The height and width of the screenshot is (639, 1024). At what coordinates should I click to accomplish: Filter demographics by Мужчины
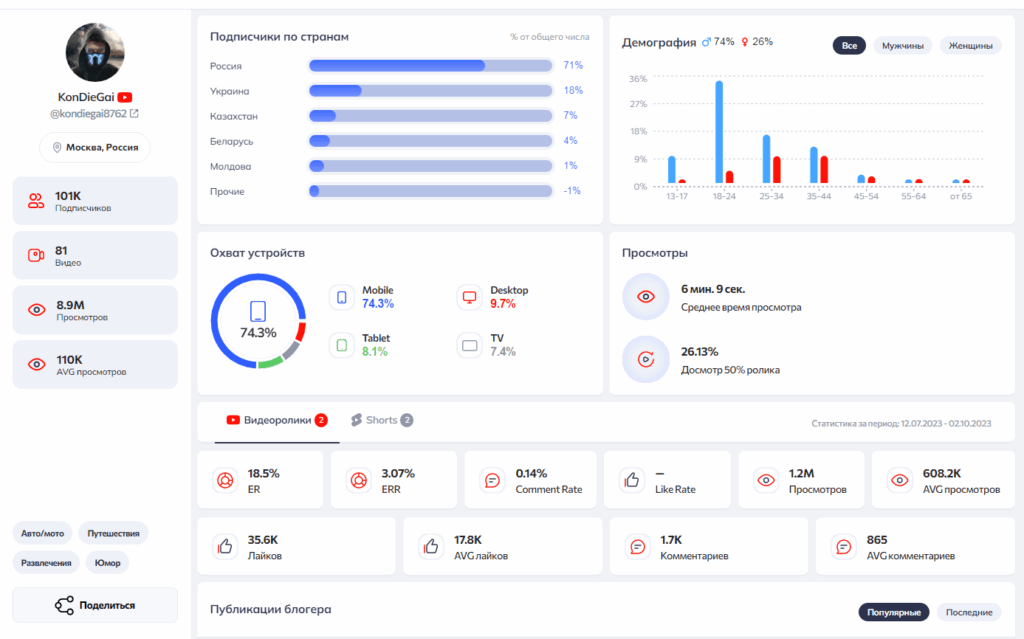[x=902, y=45]
